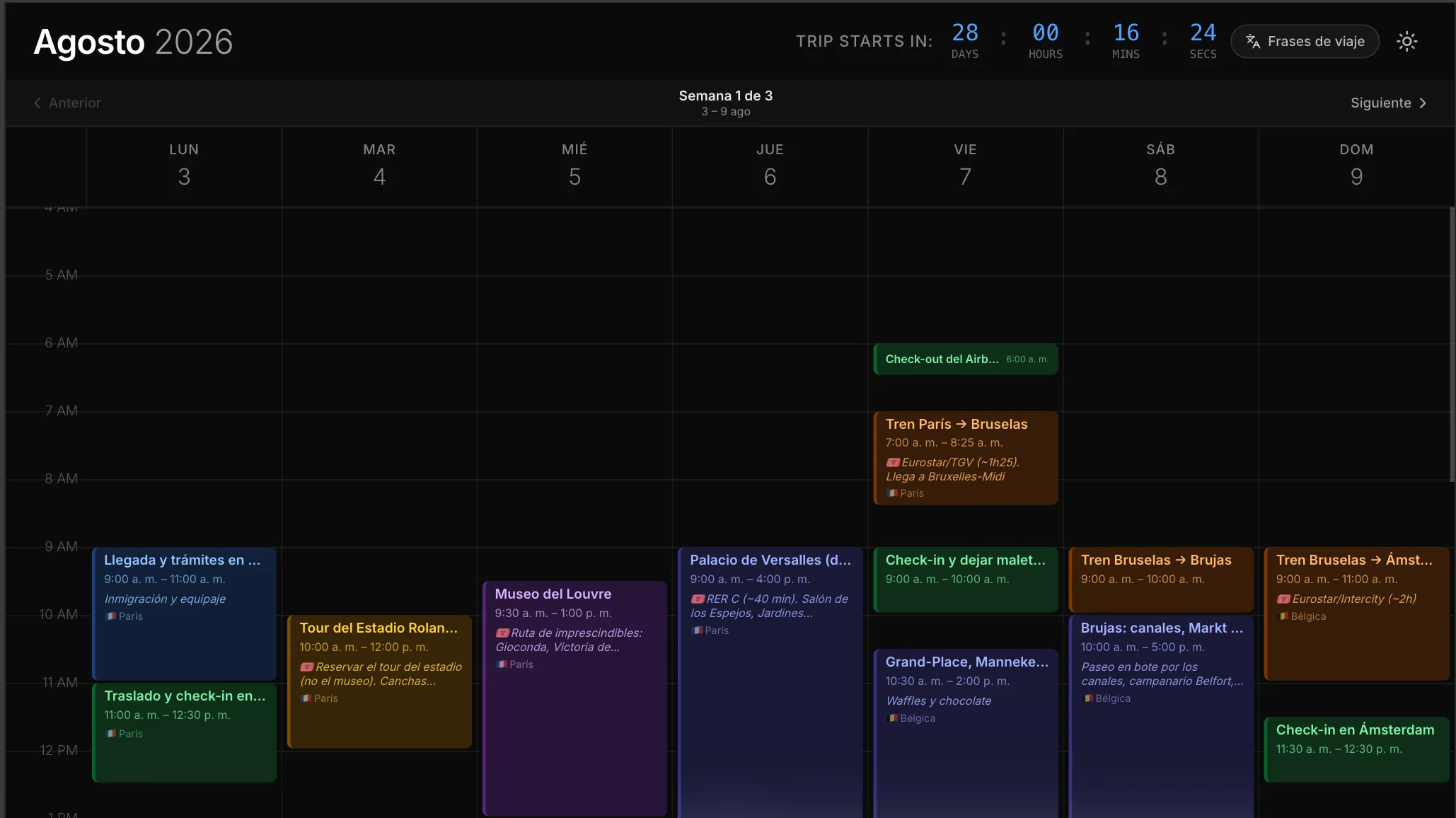
Task: Click the France flag in Museo del Louvre
Action: pyautogui.click(x=502, y=664)
